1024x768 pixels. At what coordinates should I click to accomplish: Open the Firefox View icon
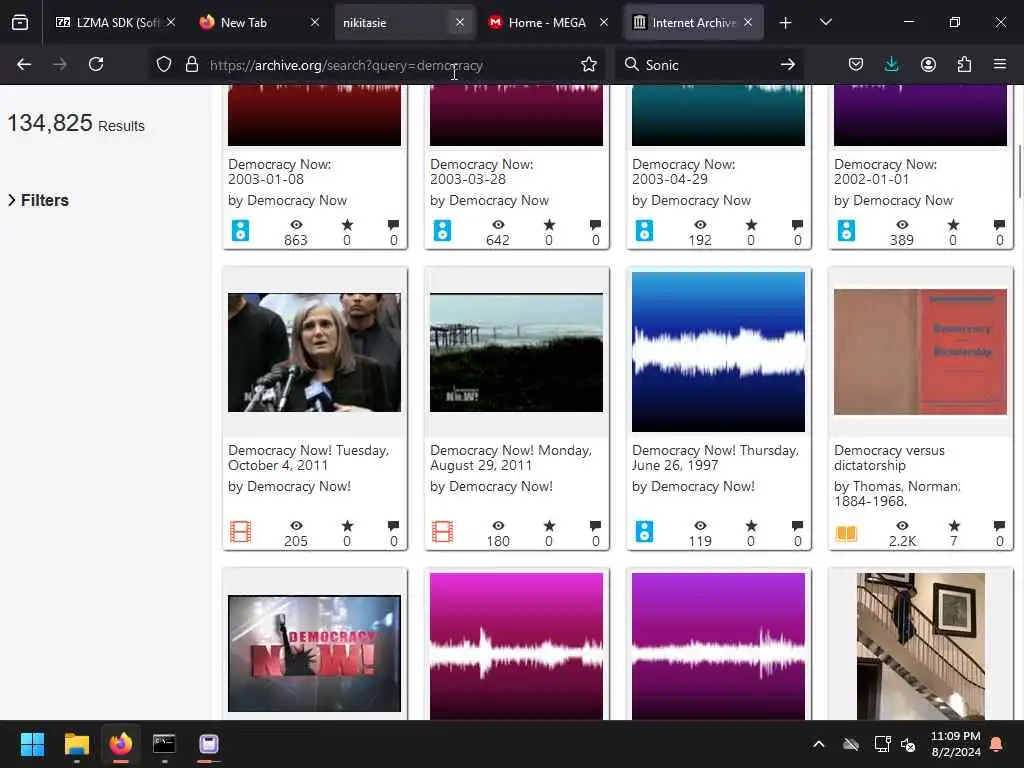point(20,23)
